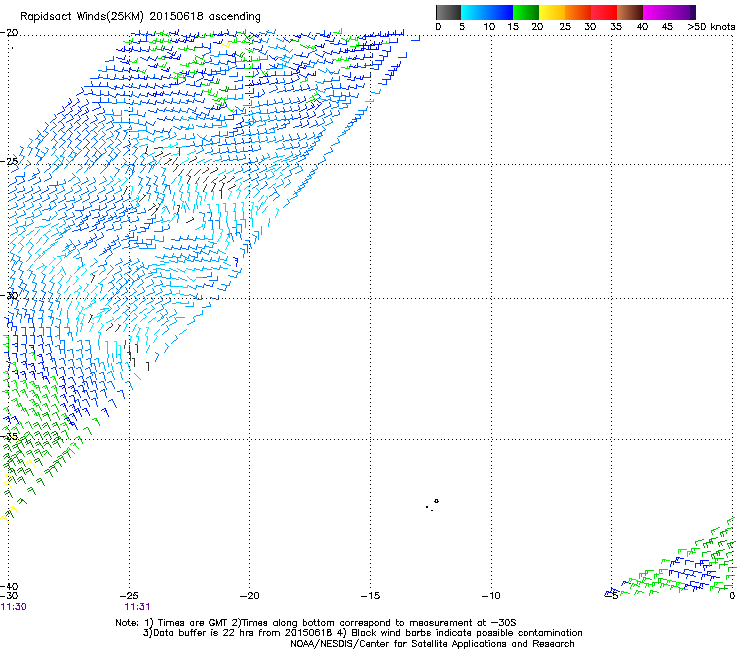Screen dimensions: 740x650
Task: Click the '-15' longitude label on the horizontal axis
Action: (370, 596)
